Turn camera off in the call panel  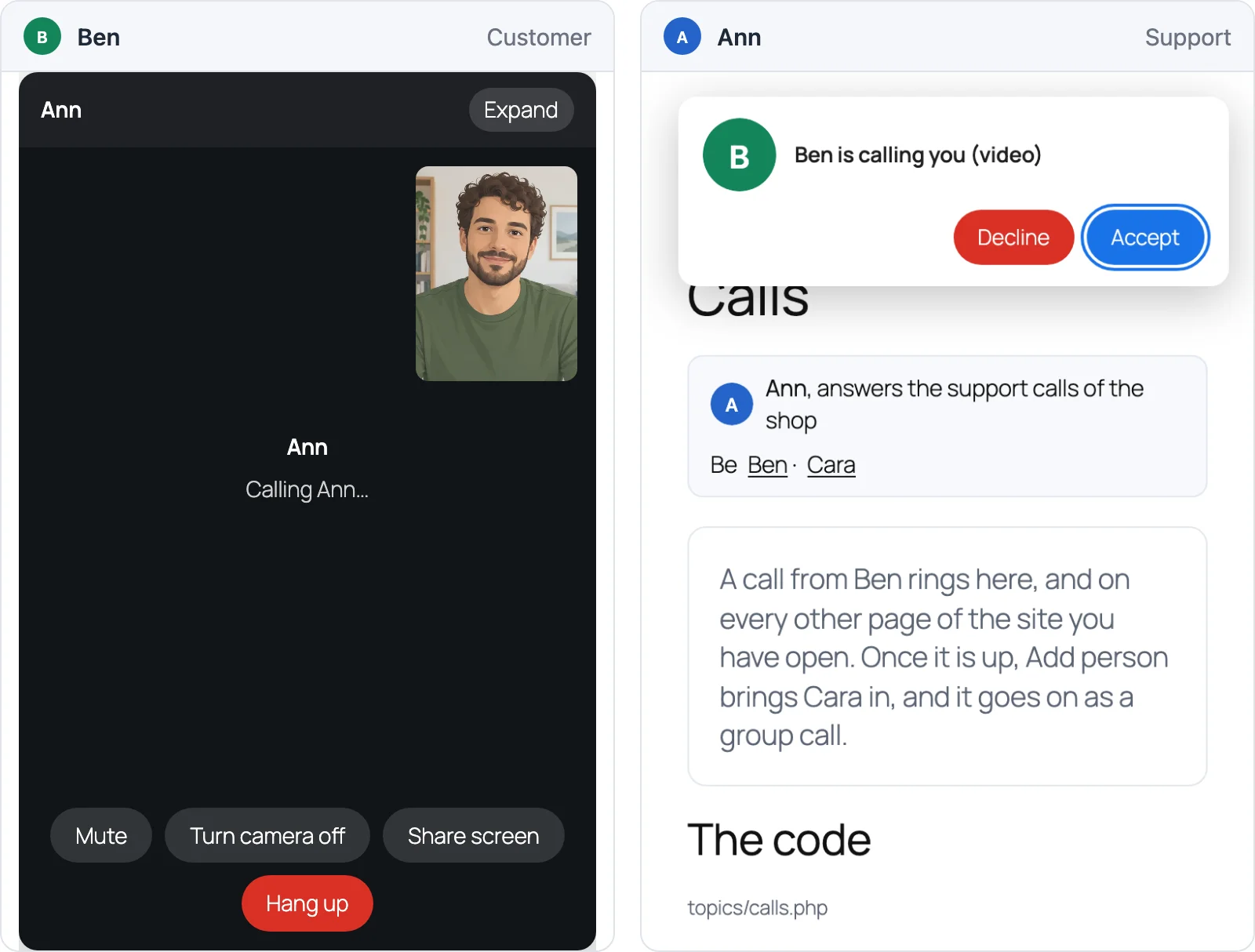tap(267, 836)
